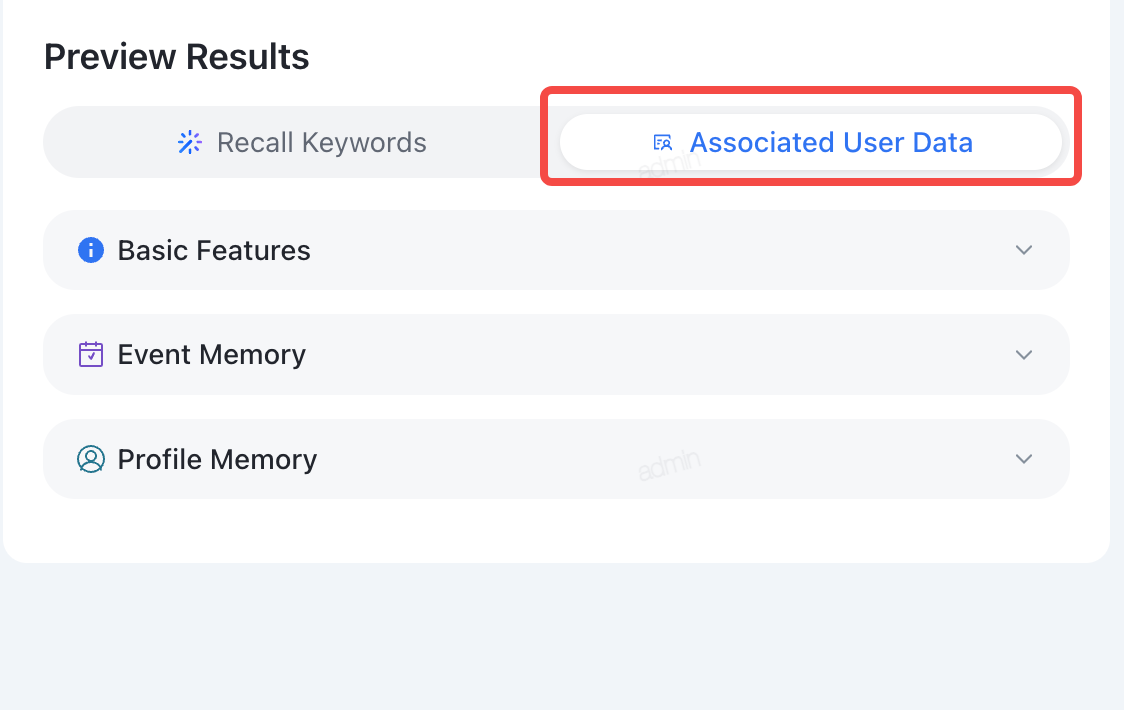This screenshot has width=1124, height=710.
Task: Expand Basic Features using its chevron arrow
Action: click(x=1024, y=250)
